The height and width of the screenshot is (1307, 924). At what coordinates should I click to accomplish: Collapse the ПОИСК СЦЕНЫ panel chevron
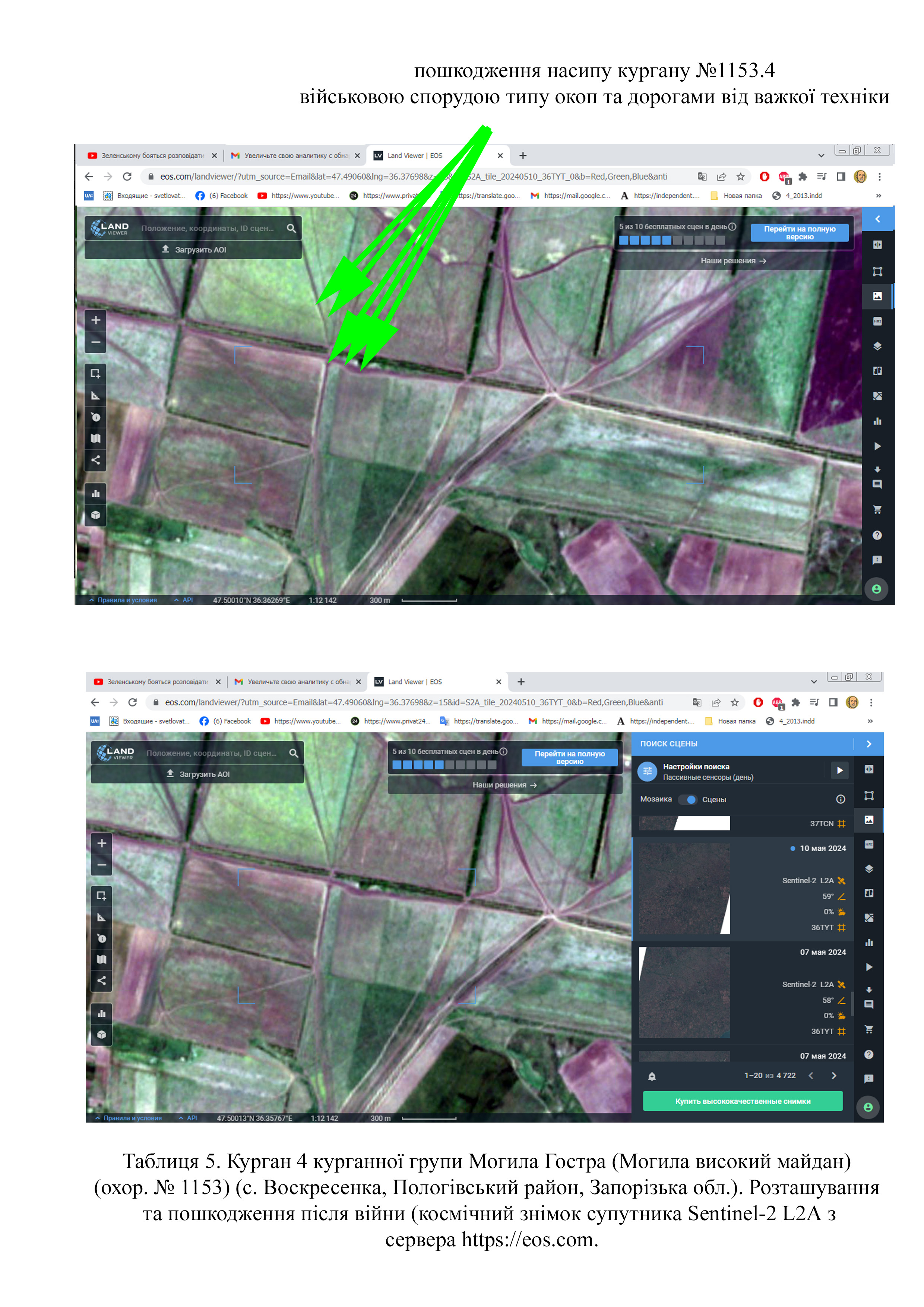(x=869, y=743)
